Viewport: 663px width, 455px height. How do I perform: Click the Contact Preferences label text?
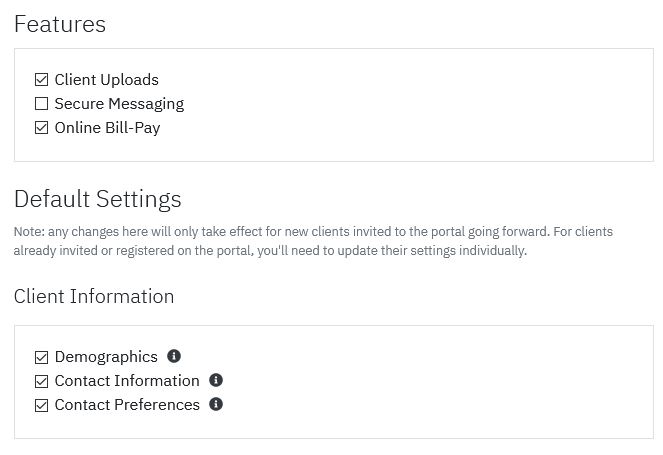(x=127, y=405)
